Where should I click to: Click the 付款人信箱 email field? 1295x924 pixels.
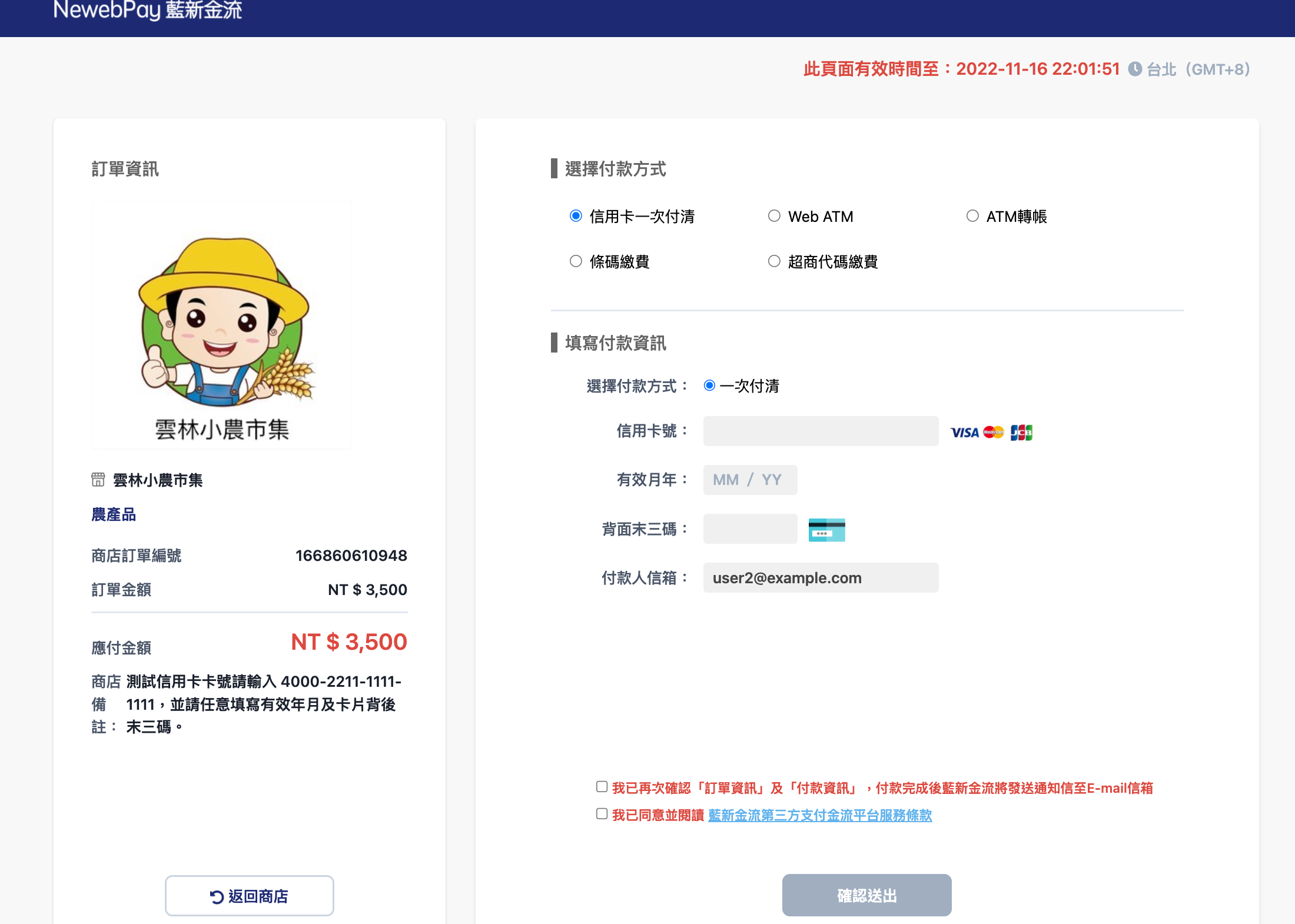point(821,577)
